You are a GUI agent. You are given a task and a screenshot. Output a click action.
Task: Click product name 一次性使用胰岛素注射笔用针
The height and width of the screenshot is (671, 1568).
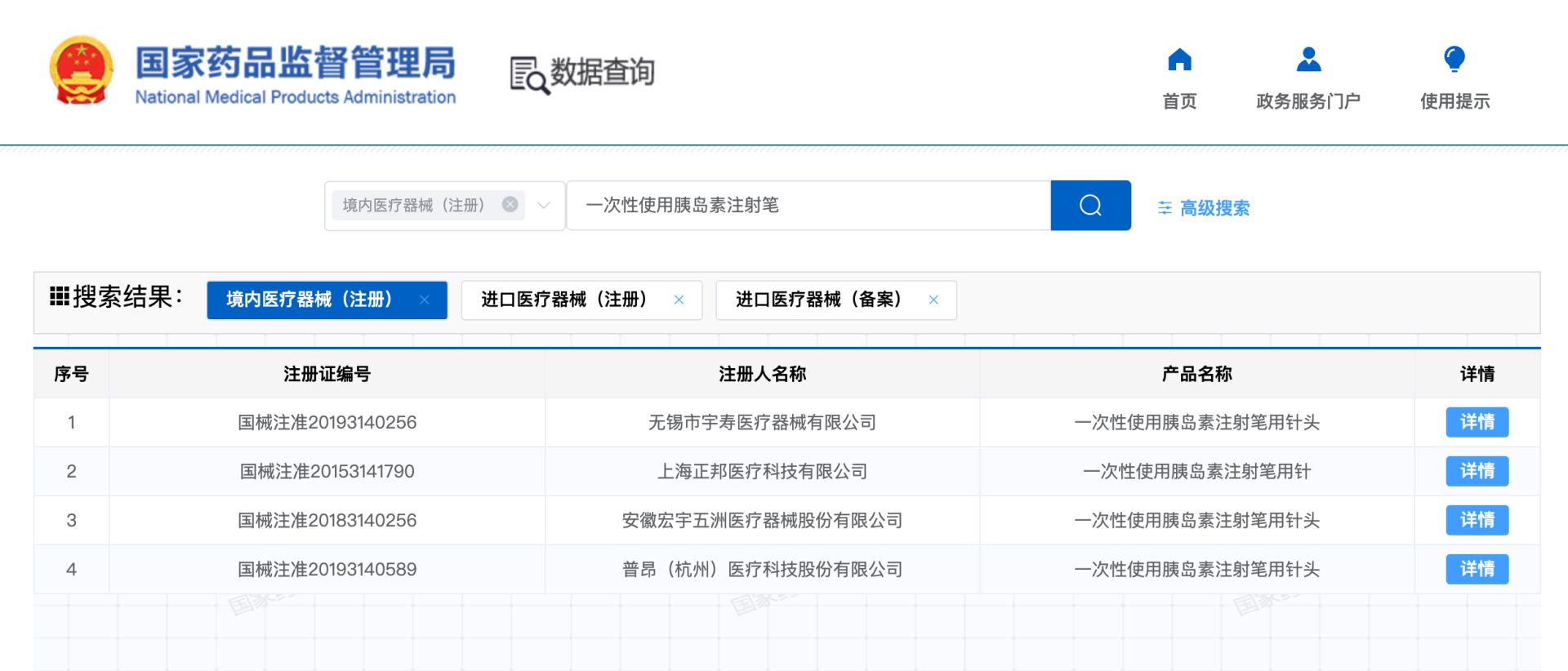1196,471
